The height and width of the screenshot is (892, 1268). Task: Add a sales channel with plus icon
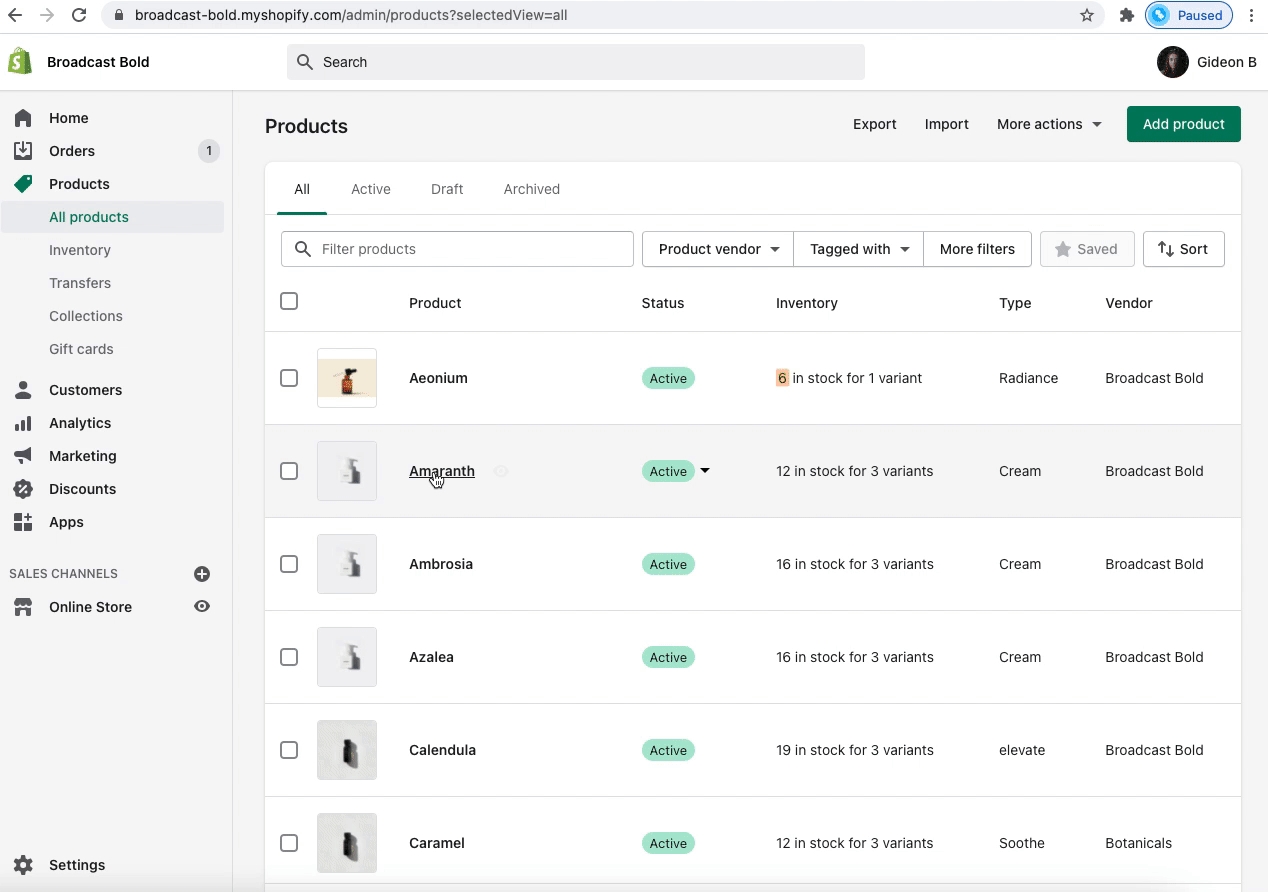click(x=202, y=574)
